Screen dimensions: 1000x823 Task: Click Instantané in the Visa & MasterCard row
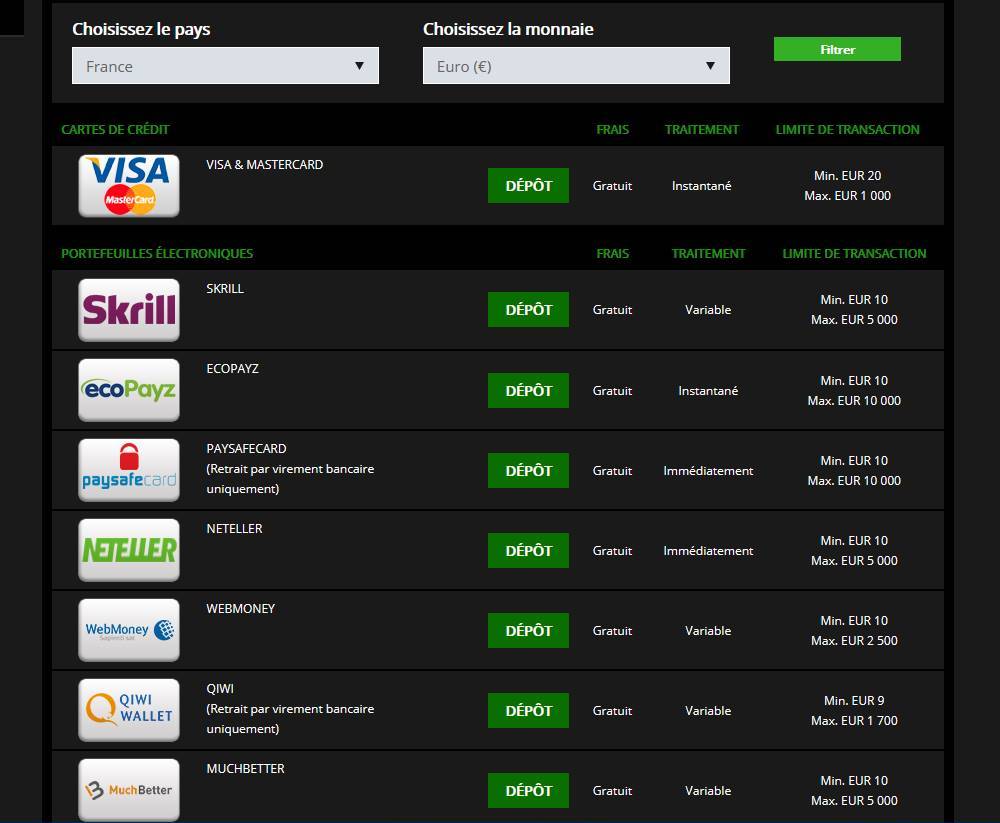tap(702, 186)
